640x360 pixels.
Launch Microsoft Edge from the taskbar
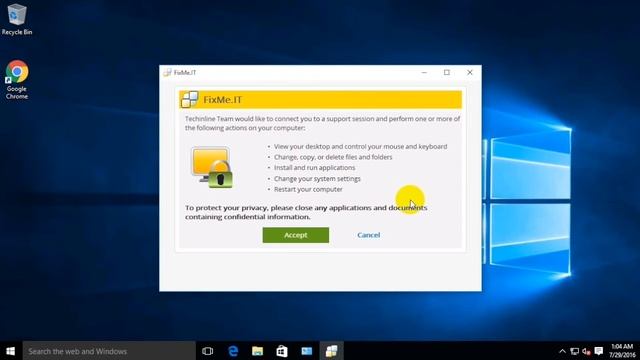[233, 351]
